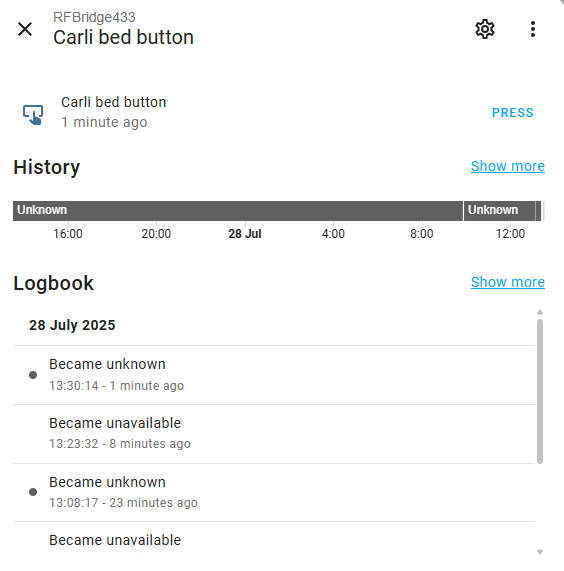This screenshot has height=571, width=564.
Task: Show more History details
Action: click(x=508, y=166)
